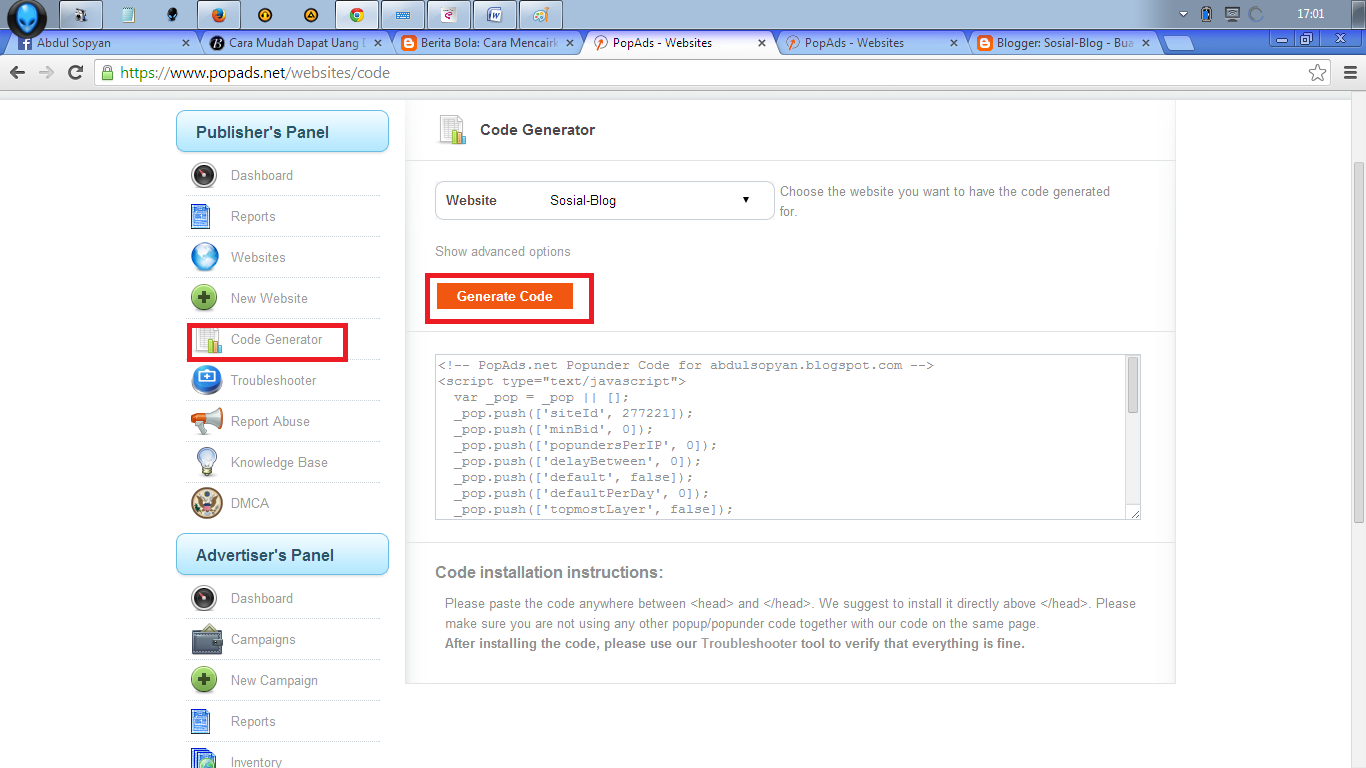Screen dimensions: 1366x768
Task: Launch Firefox from the taskbar
Action: click(x=218, y=15)
